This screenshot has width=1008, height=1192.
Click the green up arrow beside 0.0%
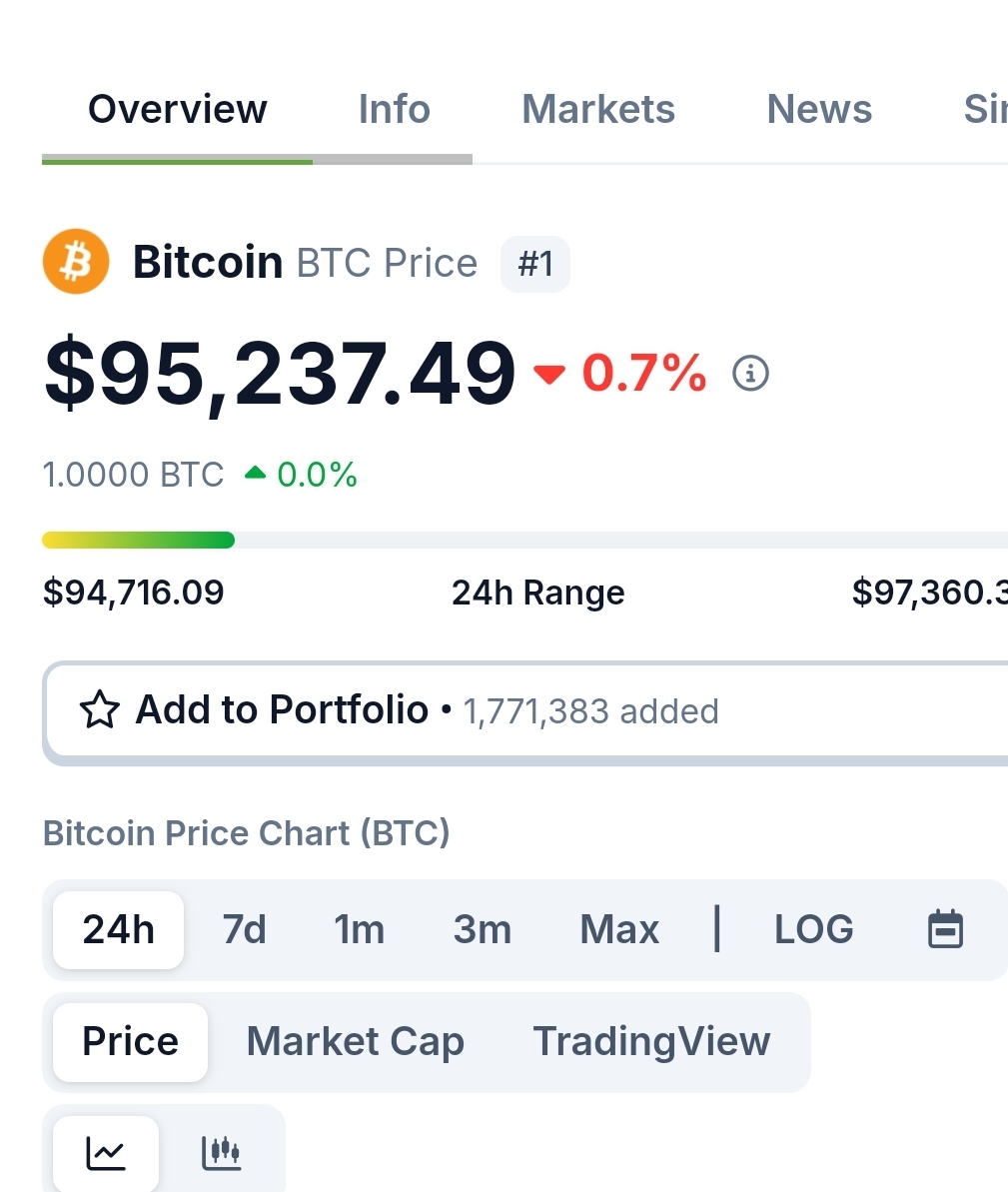tap(256, 474)
